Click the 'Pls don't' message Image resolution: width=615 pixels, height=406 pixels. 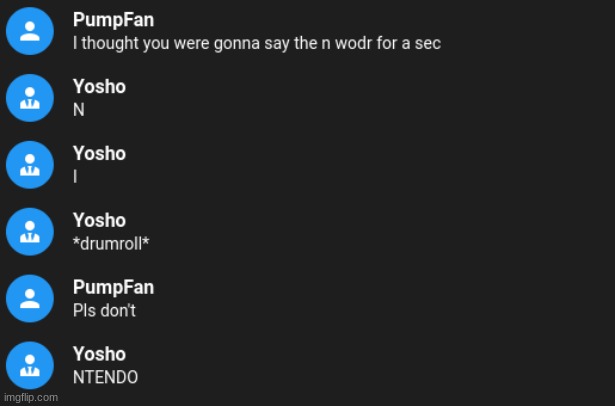104,311
